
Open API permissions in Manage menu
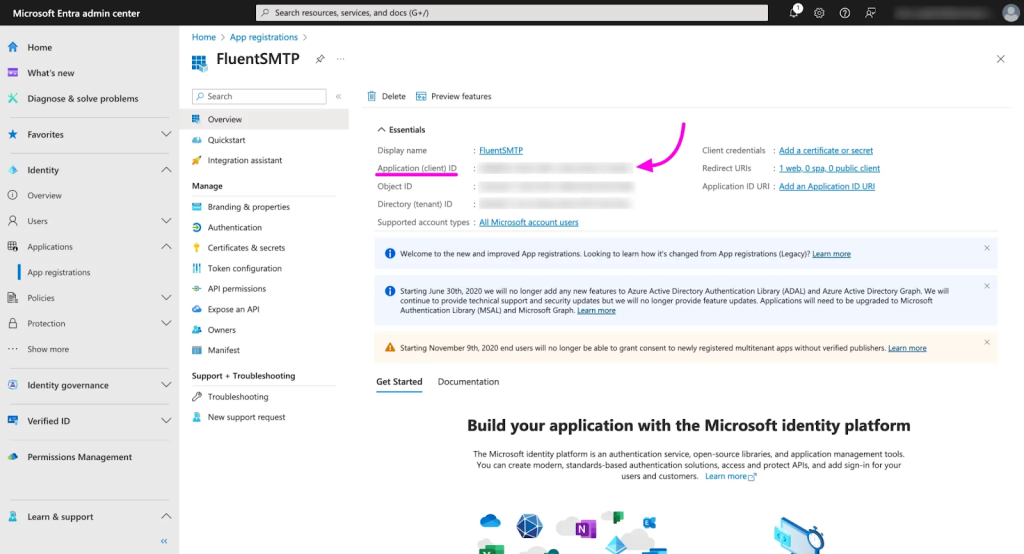[x=237, y=289]
